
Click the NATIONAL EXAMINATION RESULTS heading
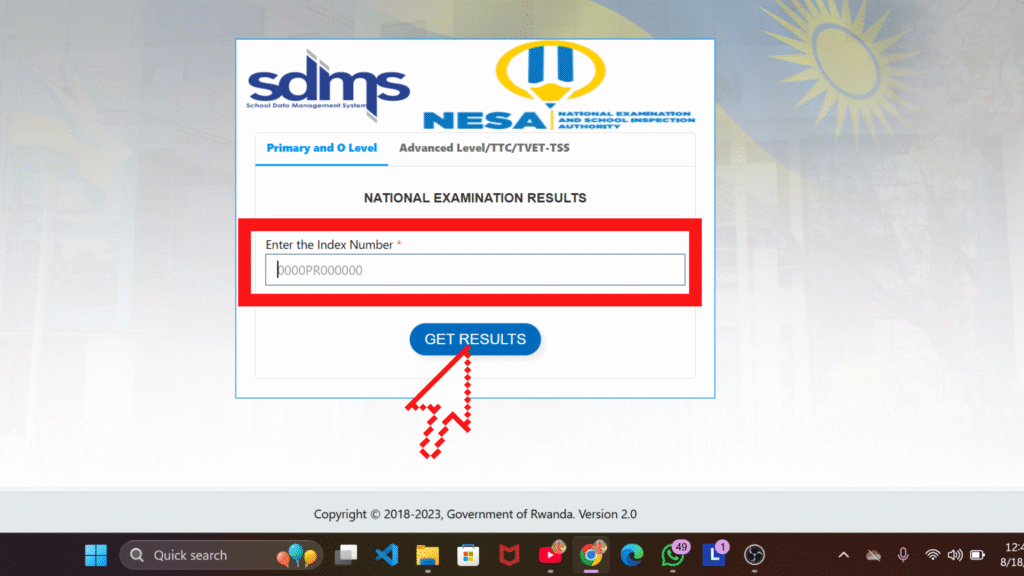[x=475, y=198]
